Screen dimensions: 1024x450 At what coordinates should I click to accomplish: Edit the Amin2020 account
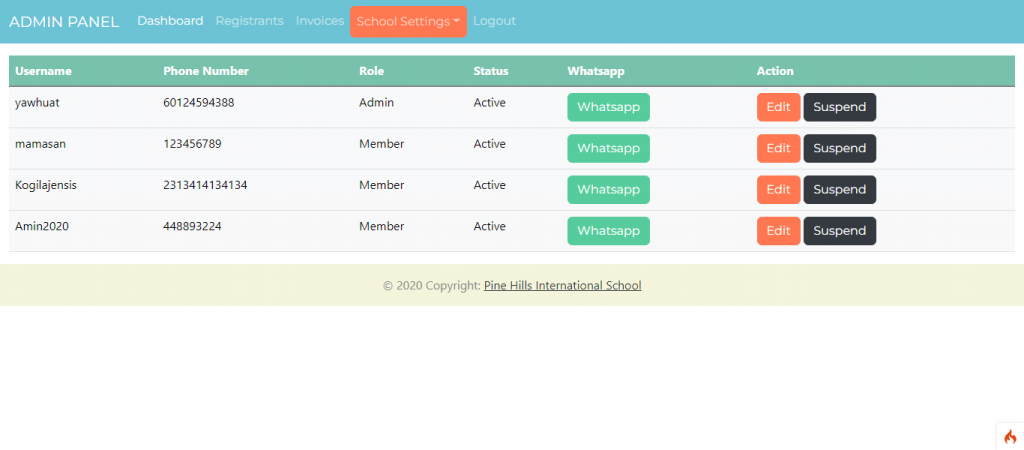[x=778, y=231]
